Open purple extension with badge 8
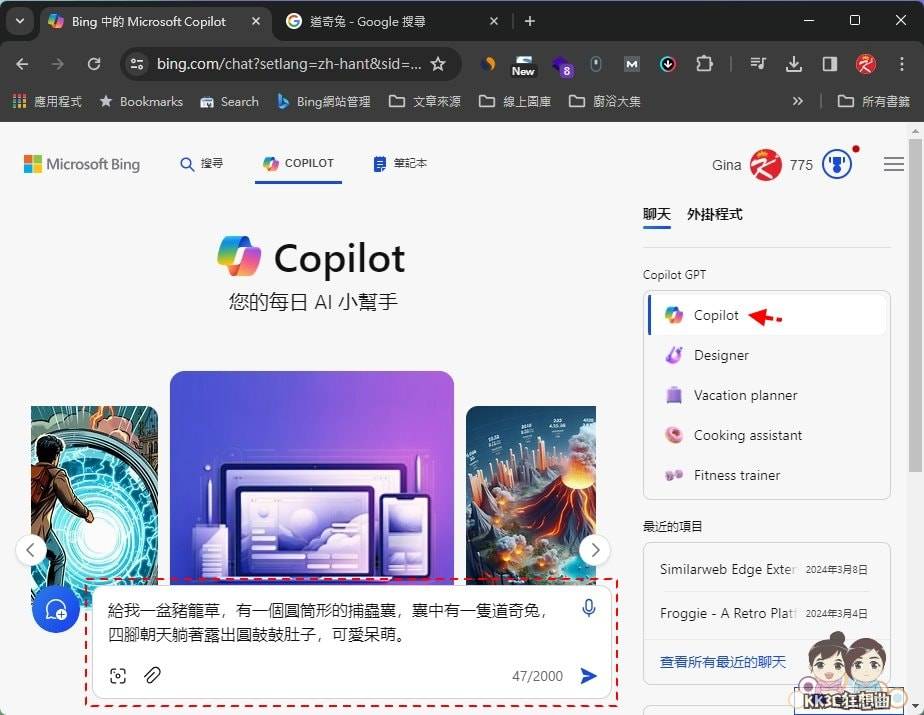924x715 pixels. (x=562, y=65)
